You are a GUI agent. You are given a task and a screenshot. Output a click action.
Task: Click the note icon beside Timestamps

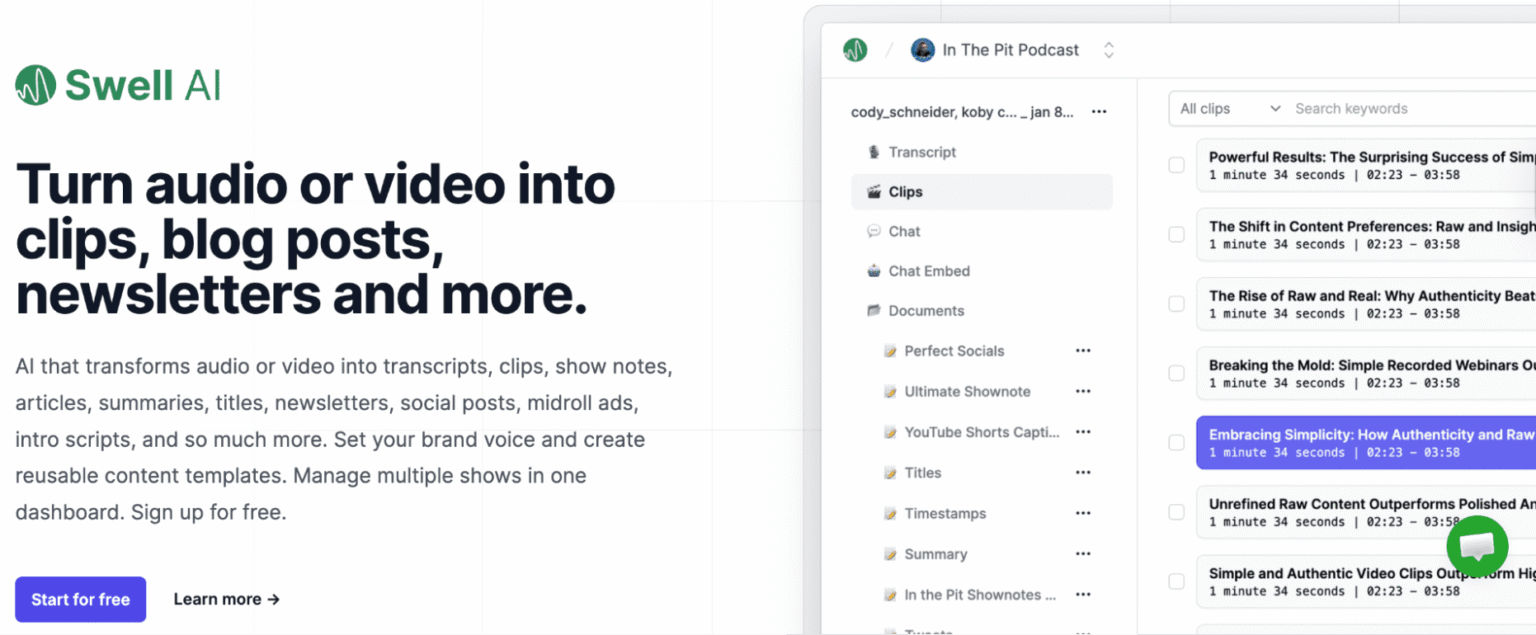[x=890, y=514]
